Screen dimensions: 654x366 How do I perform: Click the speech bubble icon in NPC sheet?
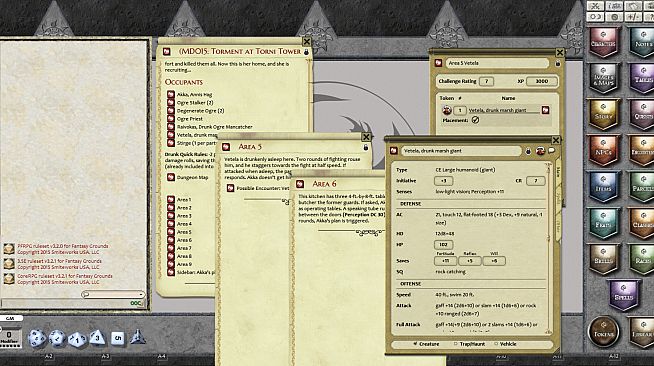[551, 150]
